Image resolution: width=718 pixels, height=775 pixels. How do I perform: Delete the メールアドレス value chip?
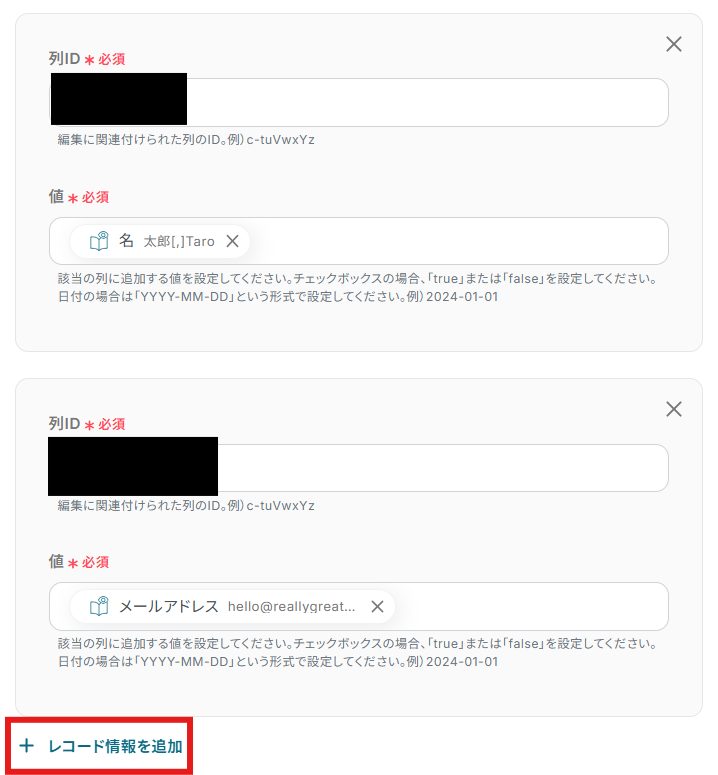point(377,606)
